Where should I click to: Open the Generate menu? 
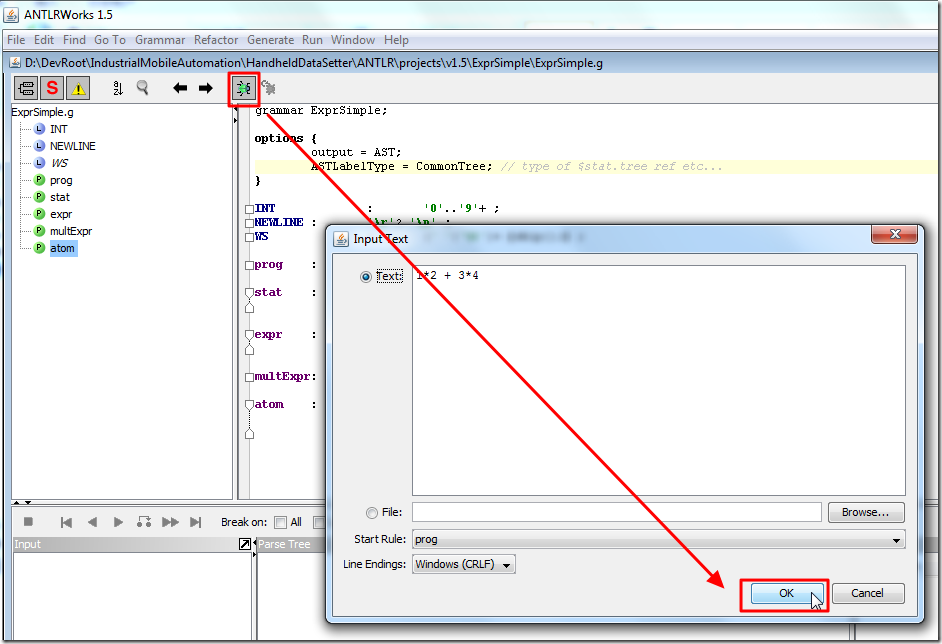coord(270,40)
